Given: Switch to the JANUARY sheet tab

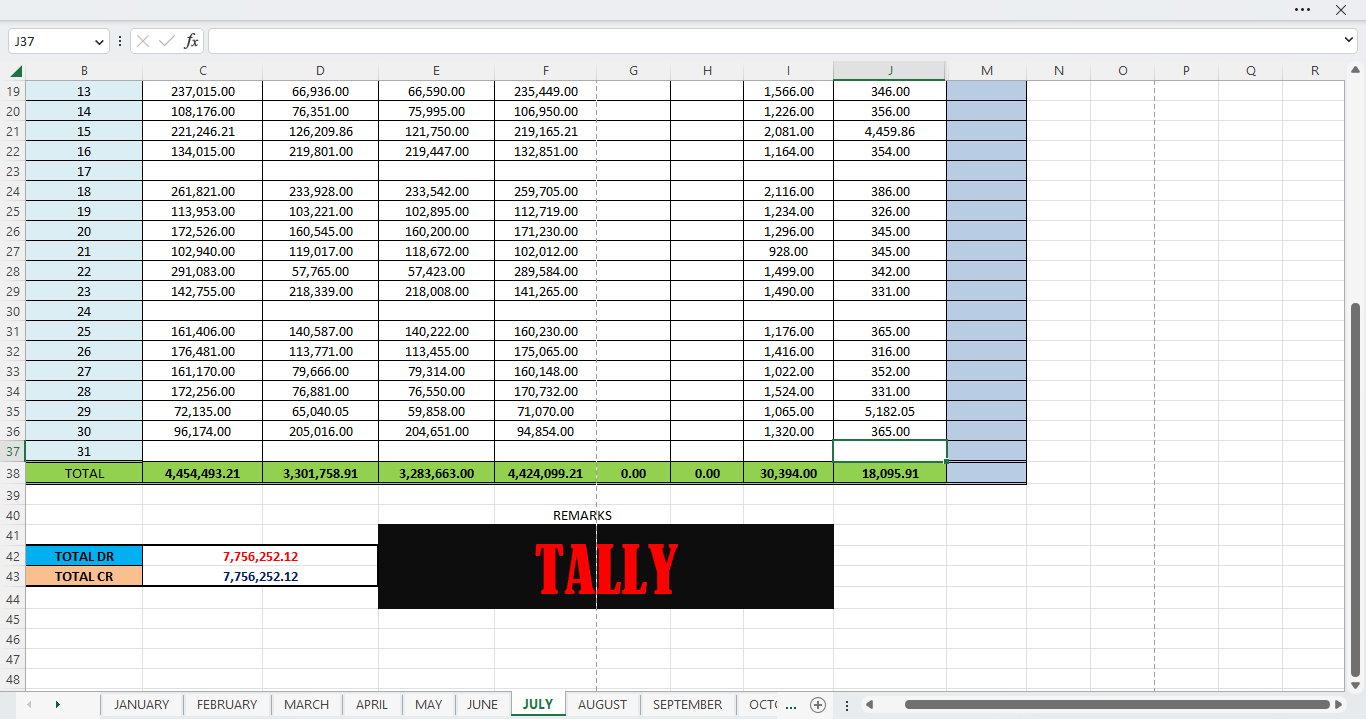Looking at the screenshot, I should (142, 705).
